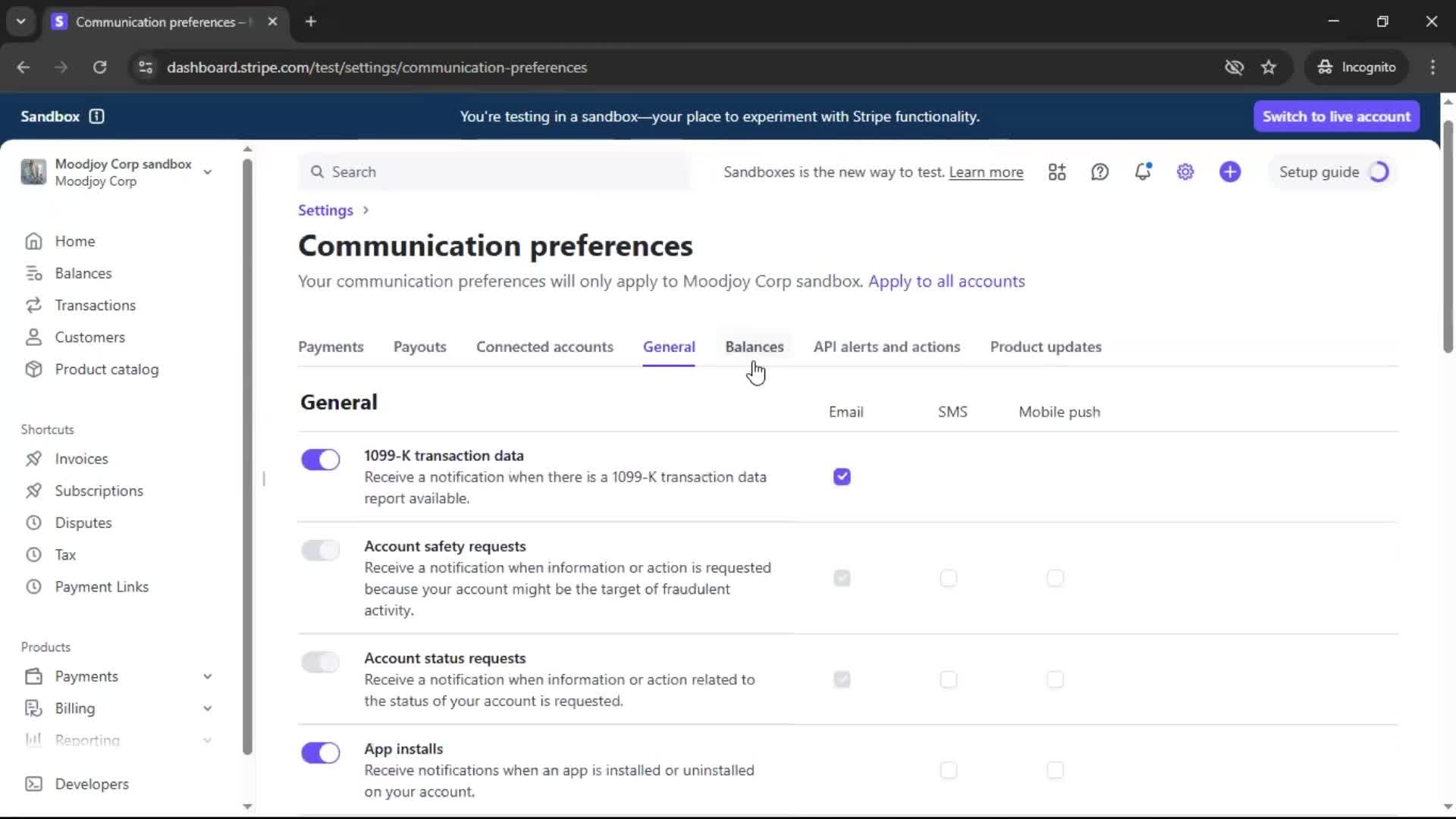Click the purple plus create icon

pos(1230,172)
